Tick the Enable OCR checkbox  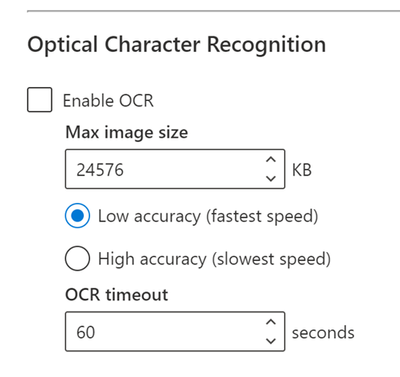[39, 100]
